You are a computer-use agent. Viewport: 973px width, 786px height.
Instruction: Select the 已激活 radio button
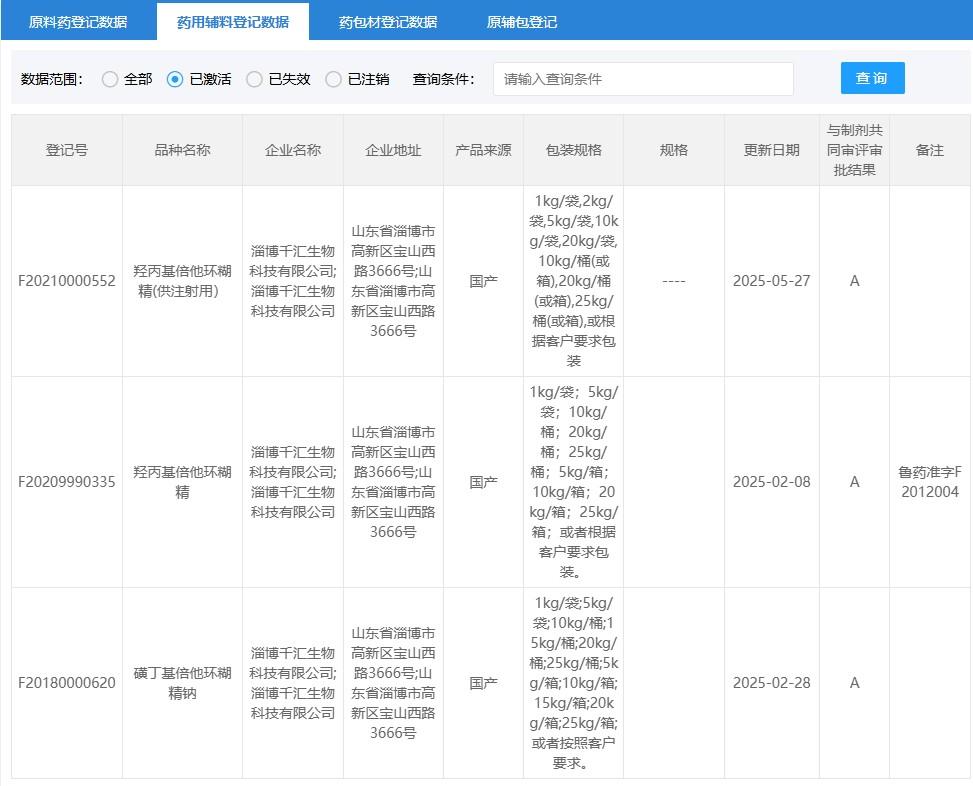175,79
